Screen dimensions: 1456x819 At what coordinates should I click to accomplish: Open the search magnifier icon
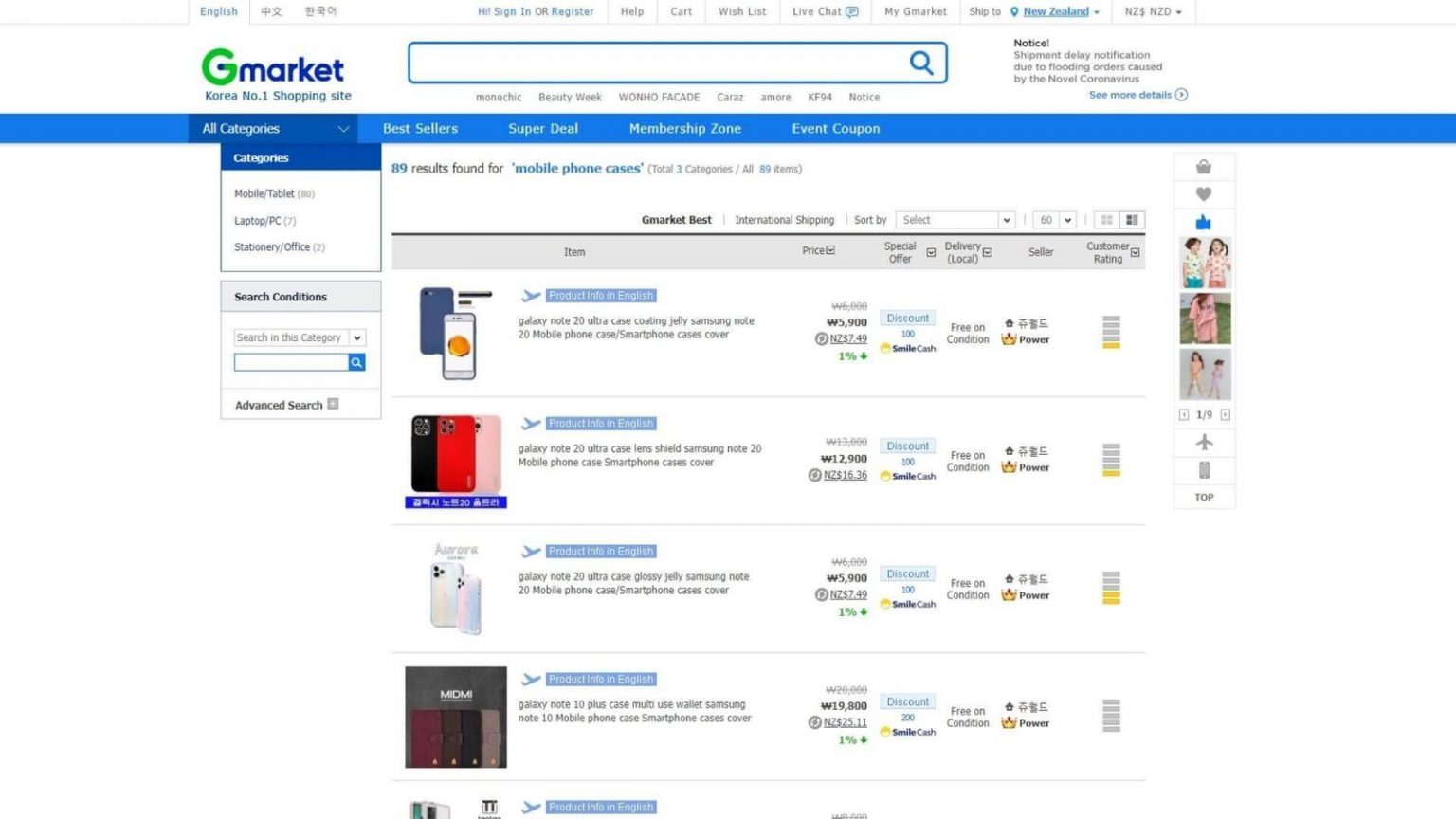click(x=920, y=63)
